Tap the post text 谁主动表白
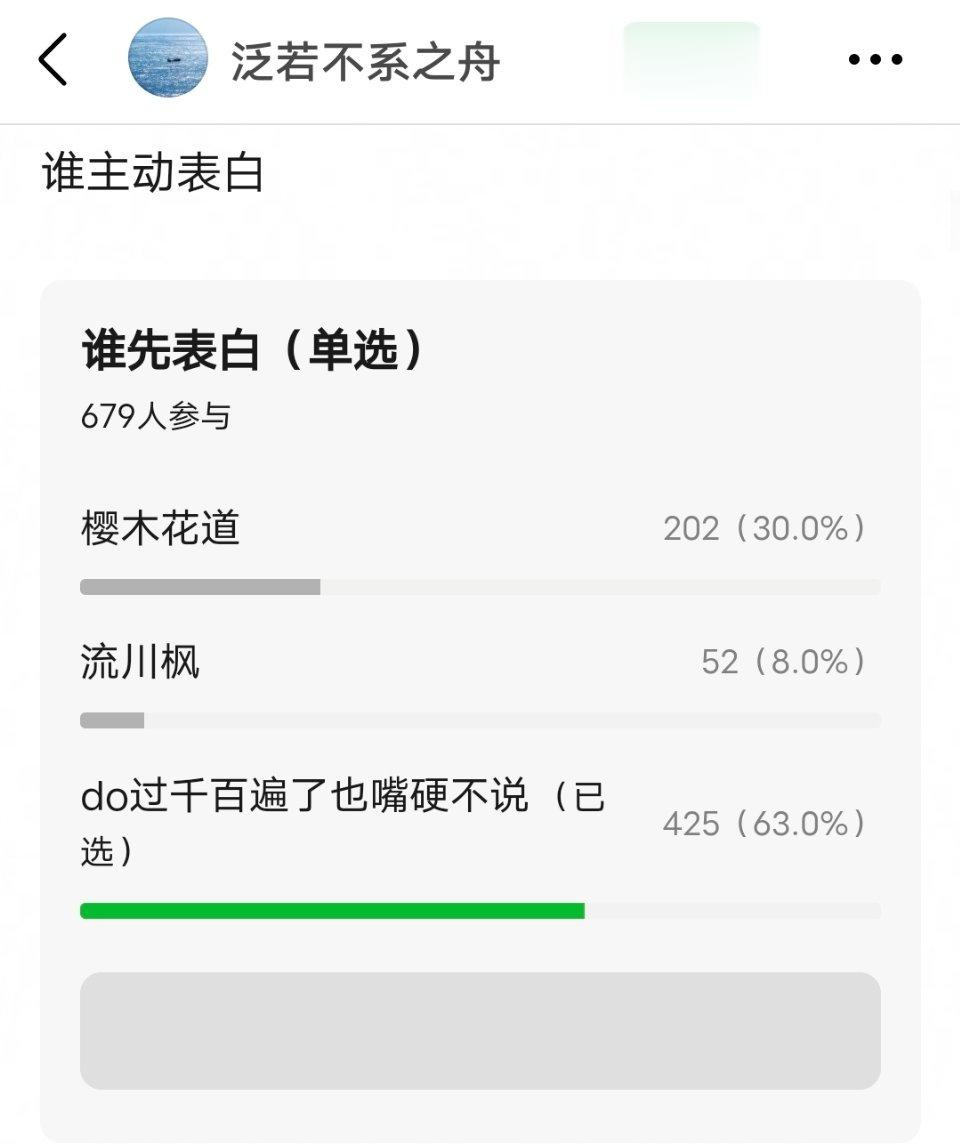The image size is (960, 1145). click(153, 172)
